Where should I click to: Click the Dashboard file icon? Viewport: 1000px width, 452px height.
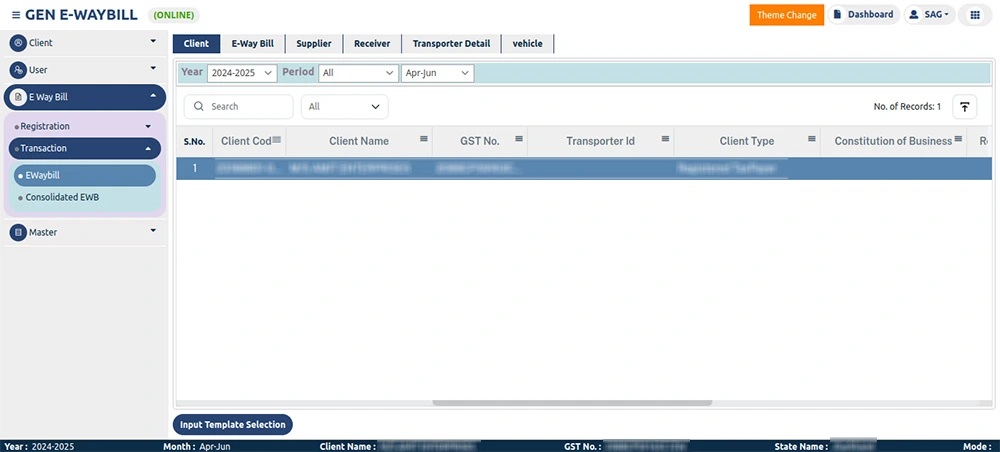[837, 15]
